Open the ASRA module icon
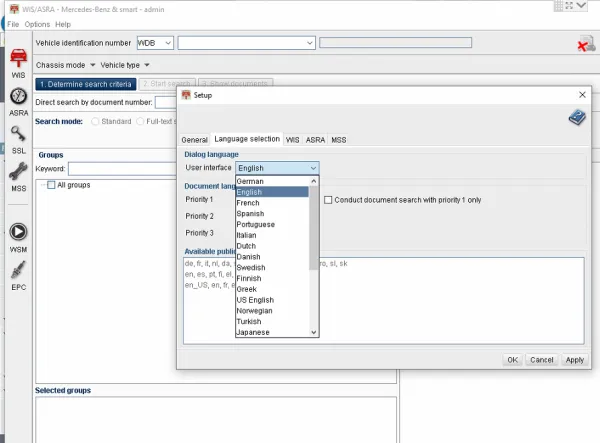The image size is (600, 443). coord(18,98)
